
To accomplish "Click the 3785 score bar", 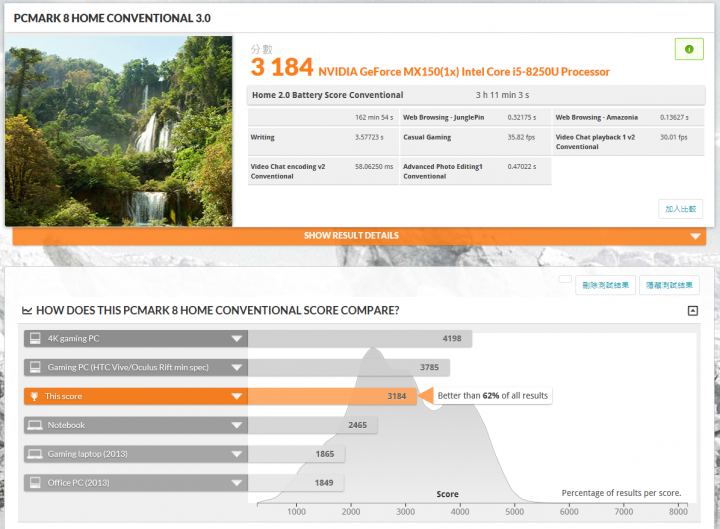I will (349, 368).
